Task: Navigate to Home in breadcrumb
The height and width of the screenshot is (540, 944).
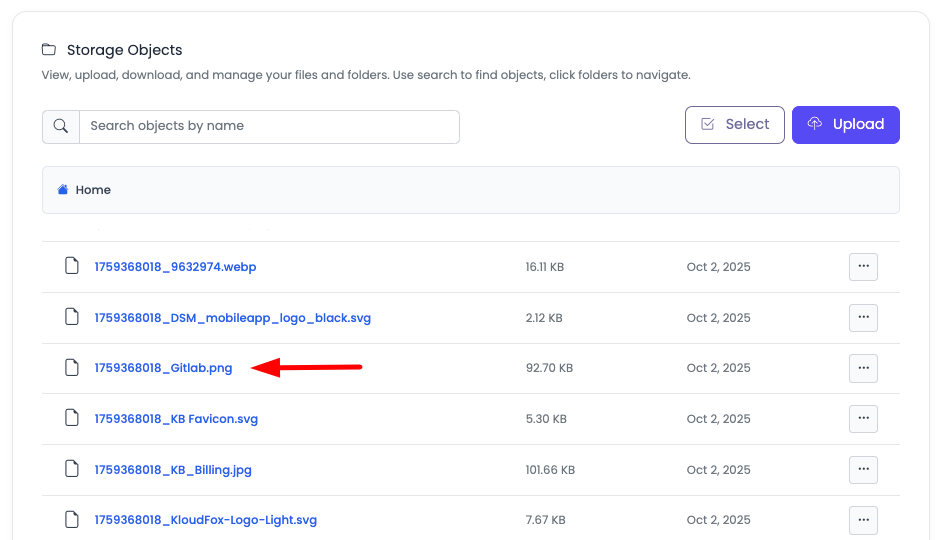Action: pyautogui.click(x=93, y=190)
